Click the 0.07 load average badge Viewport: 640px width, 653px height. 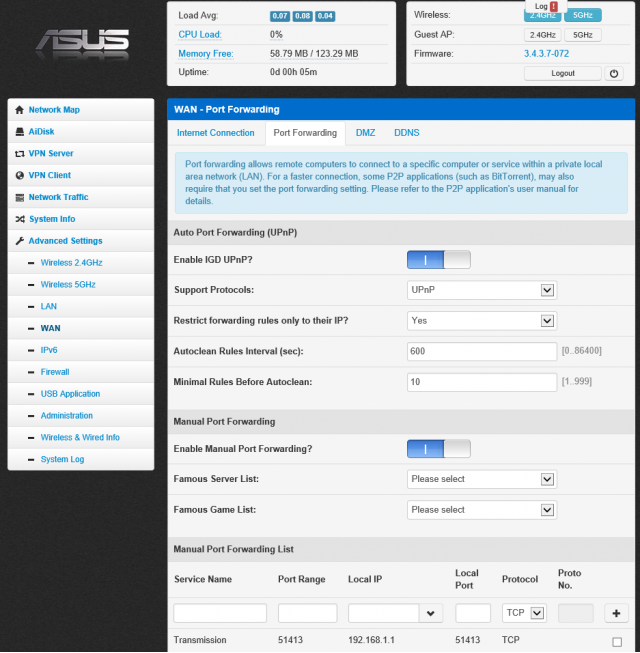[x=280, y=16]
